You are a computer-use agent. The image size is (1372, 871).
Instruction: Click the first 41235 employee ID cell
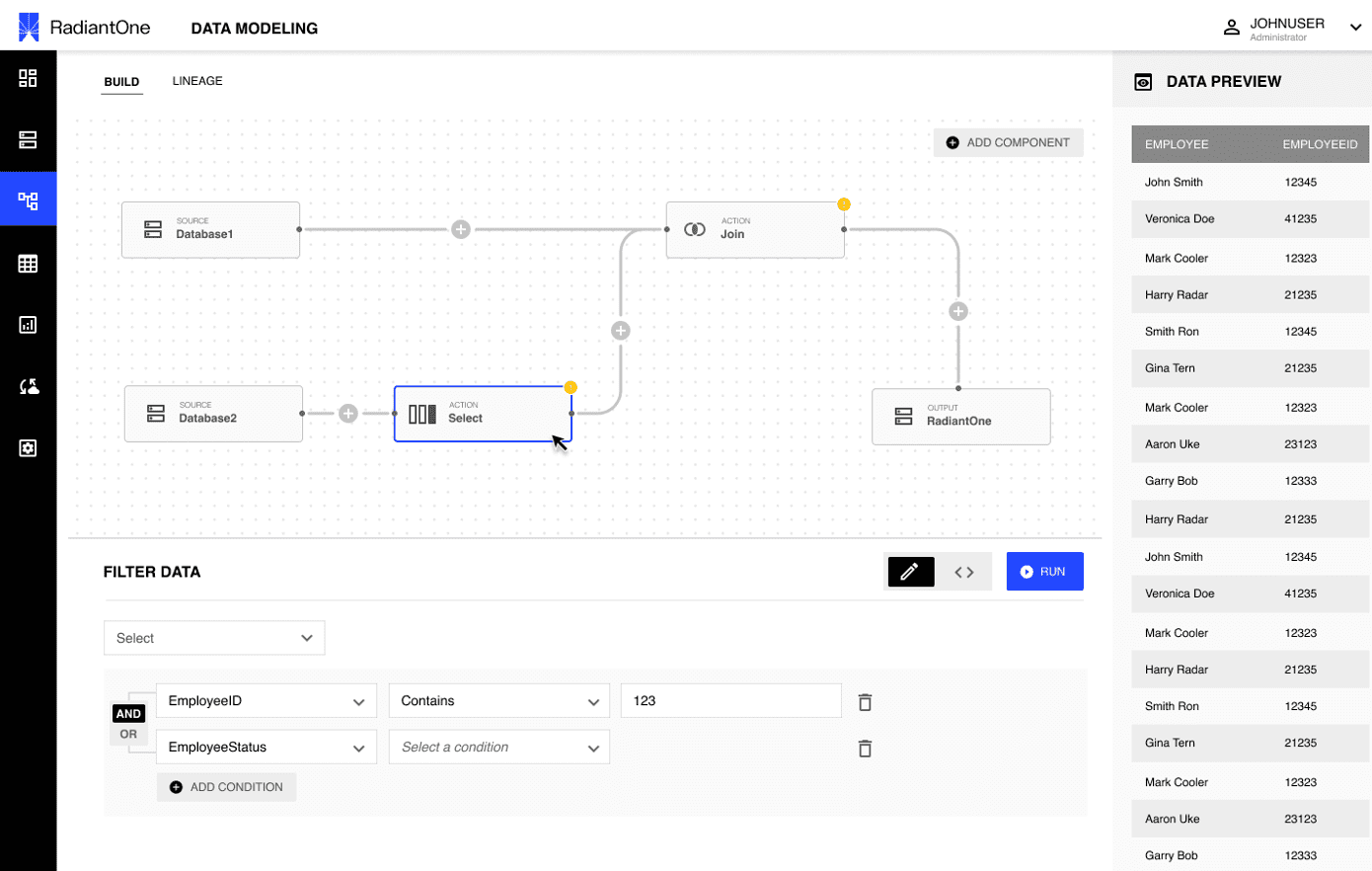[x=1301, y=219]
